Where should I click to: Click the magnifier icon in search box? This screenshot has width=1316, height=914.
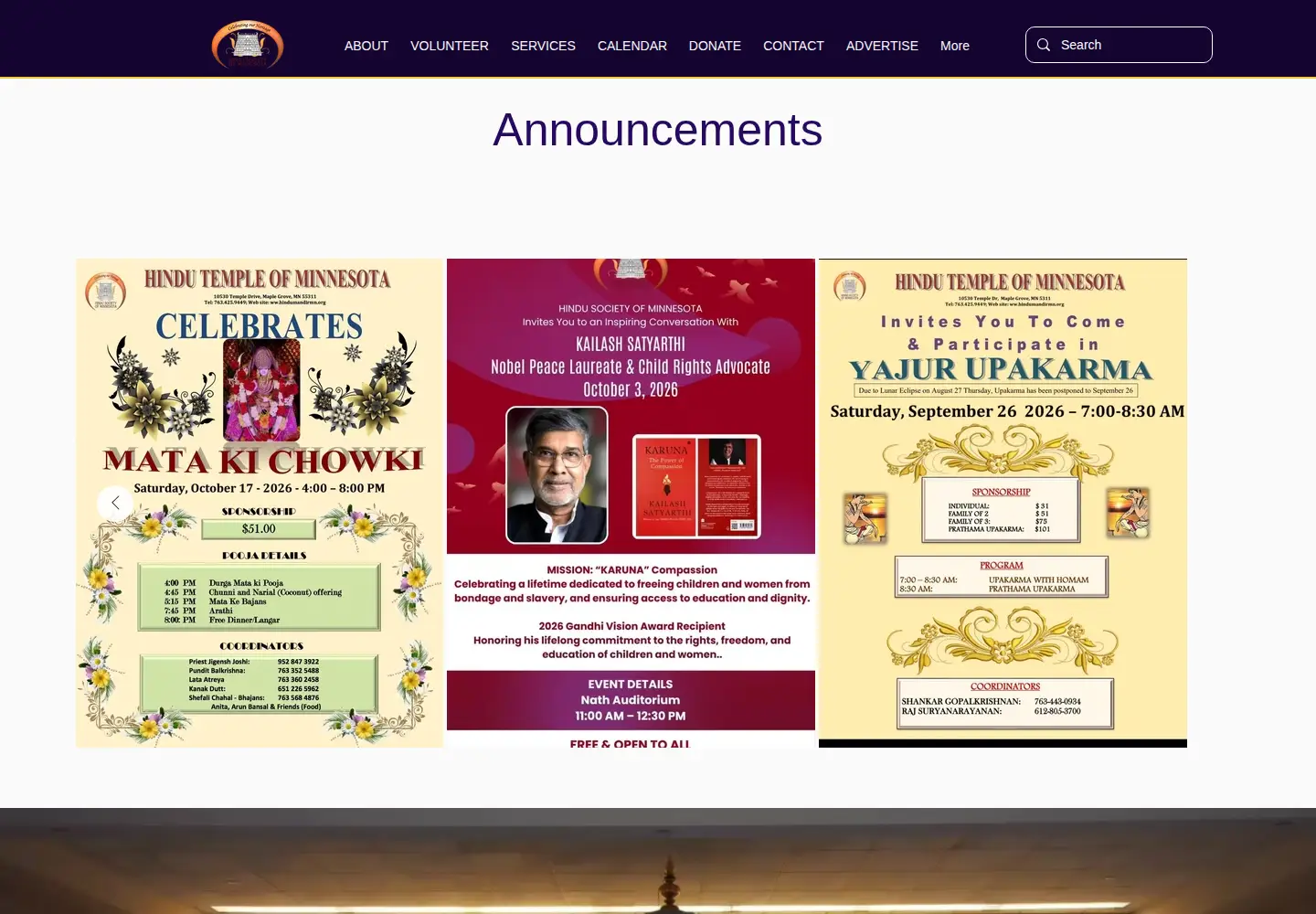pyautogui.click(x=1044, y=45)
